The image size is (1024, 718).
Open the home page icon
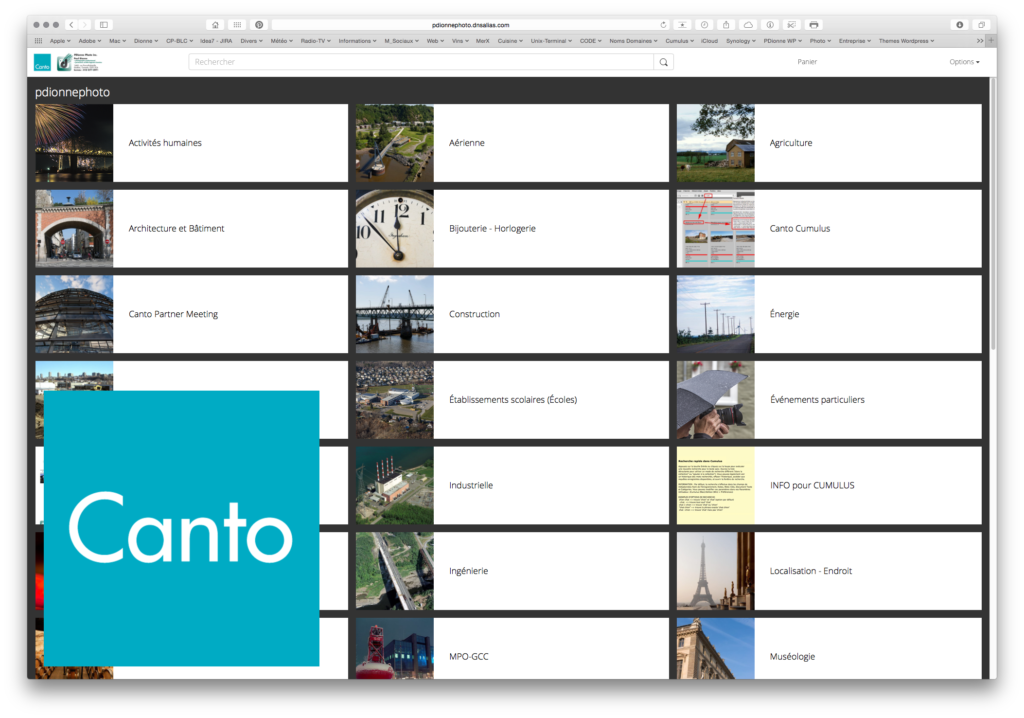(216, 25)
